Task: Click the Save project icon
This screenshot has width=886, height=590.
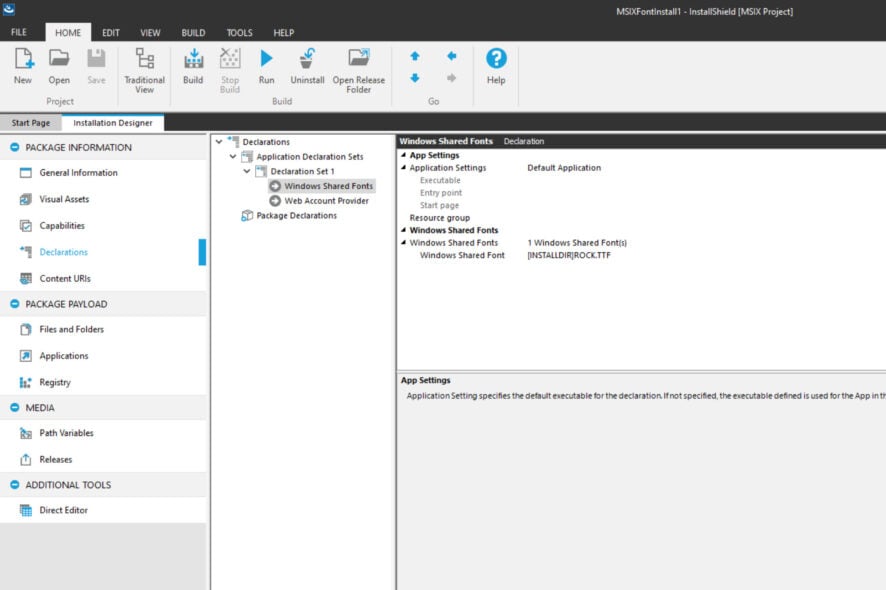Action: click(x=96, y=66)
